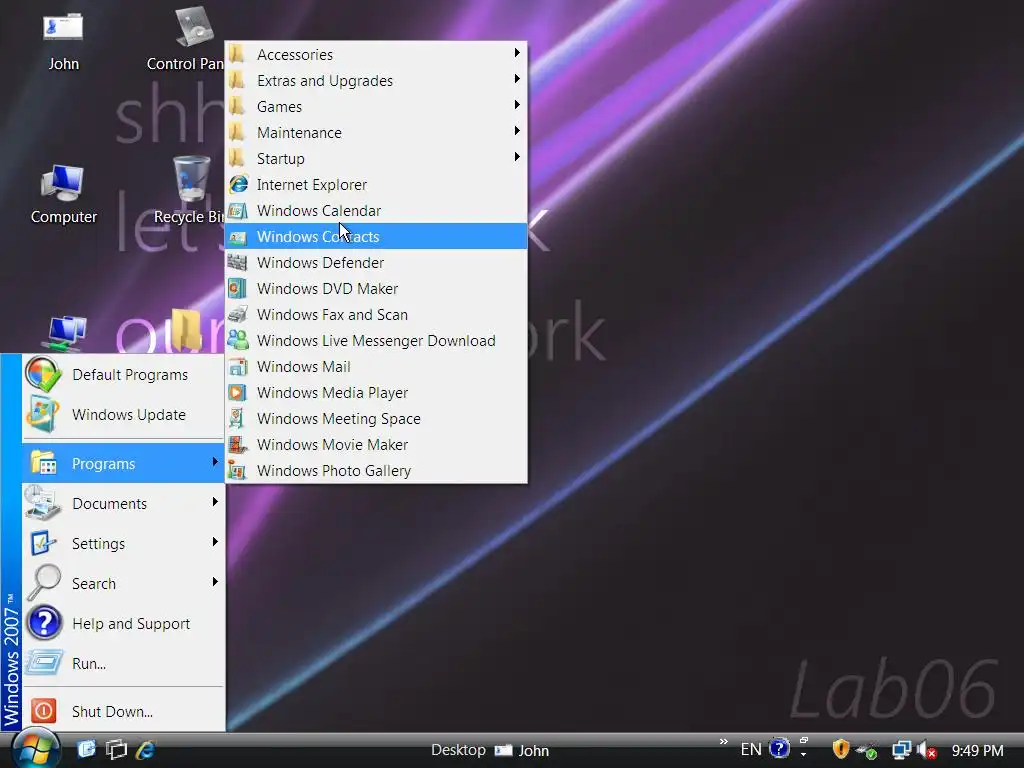Click the Windows Media Player icon
The width and height of the screenshot is (1024, 768).
click(238, 392)
